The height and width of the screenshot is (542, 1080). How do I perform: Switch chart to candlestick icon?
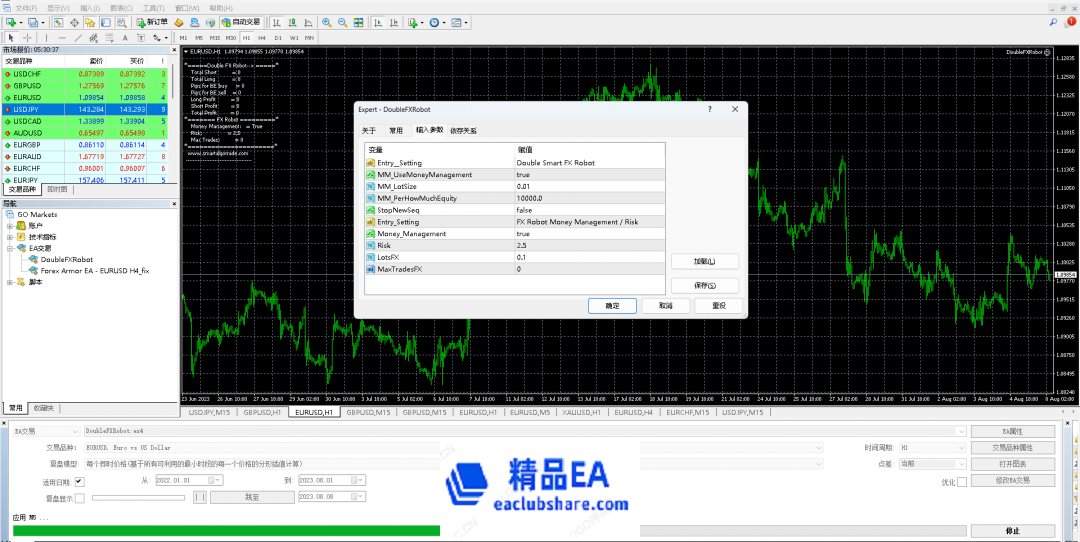pos(292,23)
